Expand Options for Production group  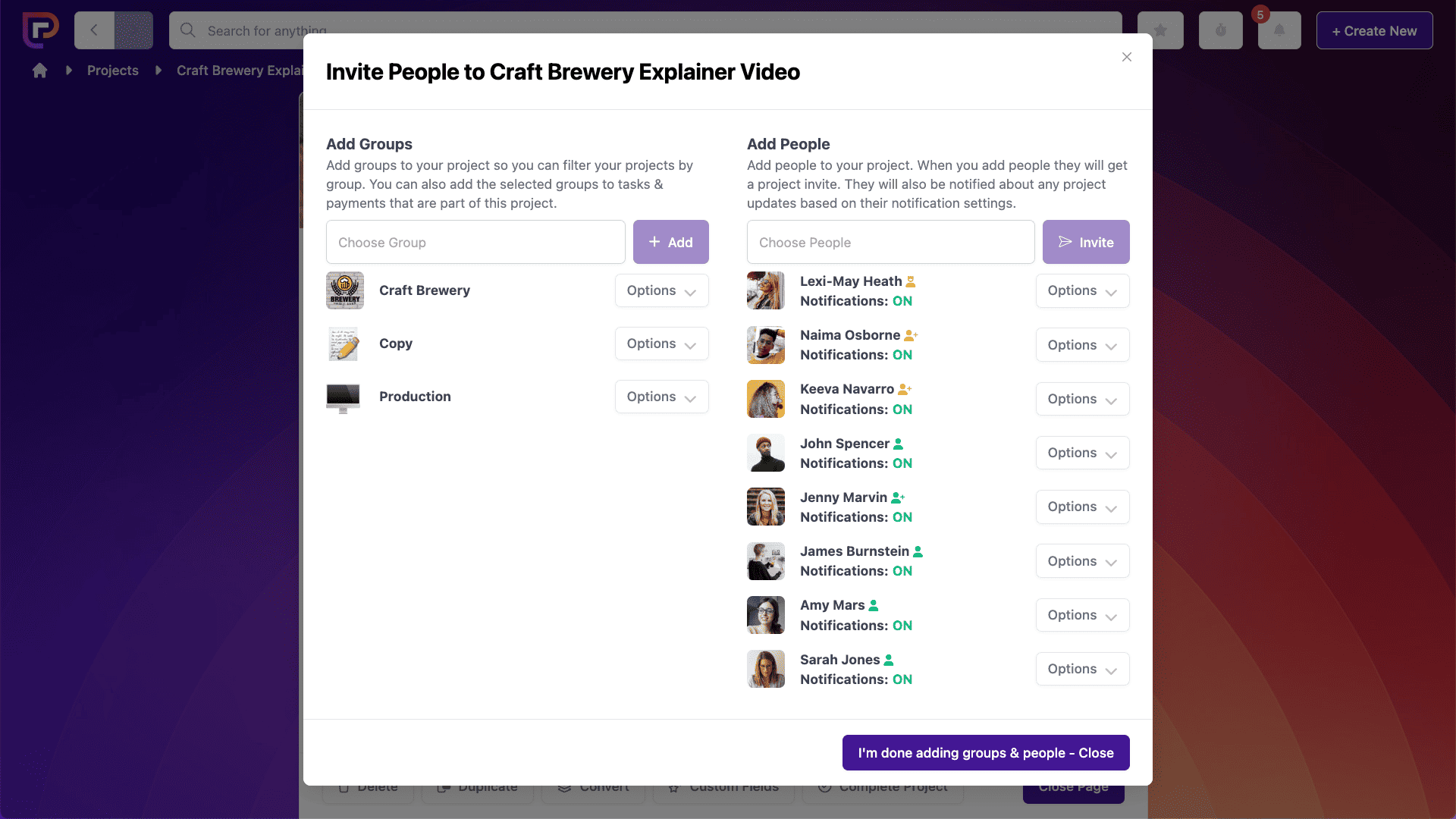click(x=661, y=397)
